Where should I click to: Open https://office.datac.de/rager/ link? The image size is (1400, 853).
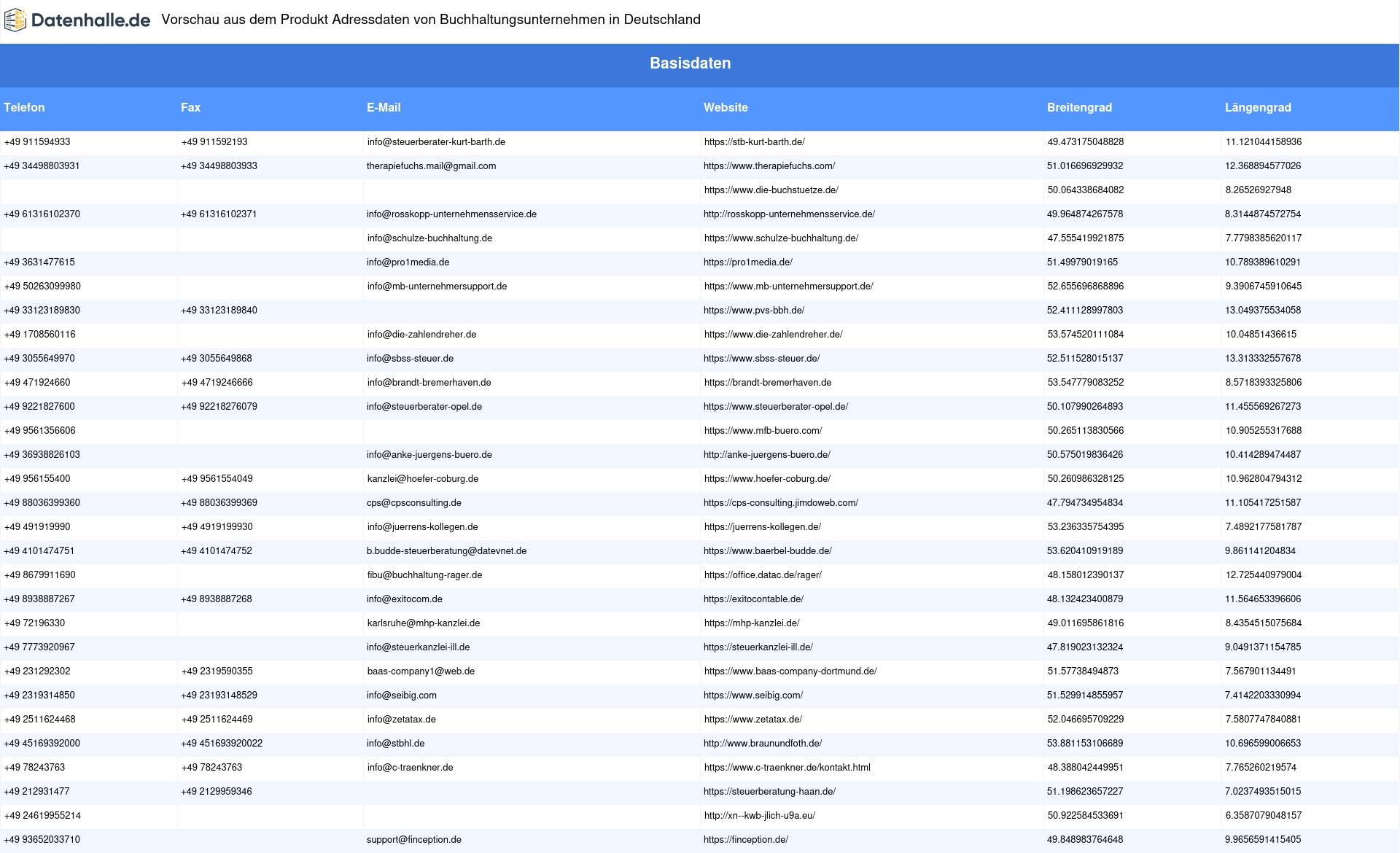point(763,575)
